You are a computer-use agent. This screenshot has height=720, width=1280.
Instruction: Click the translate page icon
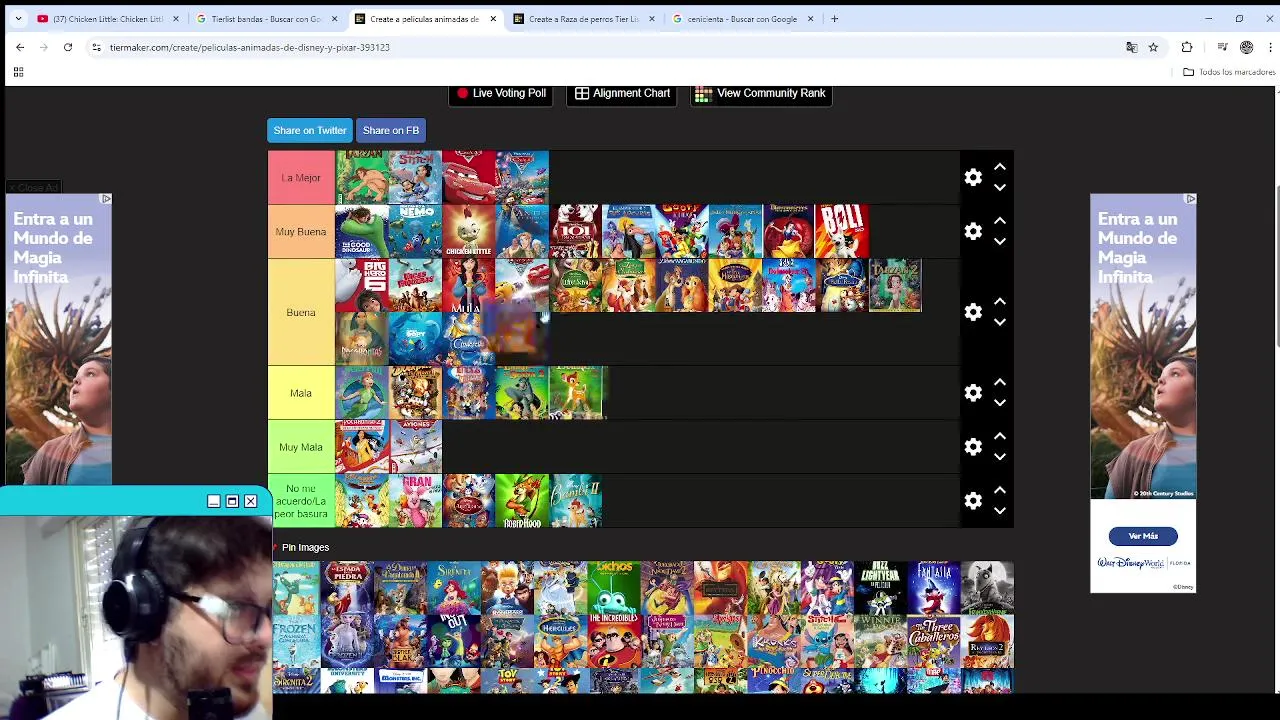point(1131,47)
